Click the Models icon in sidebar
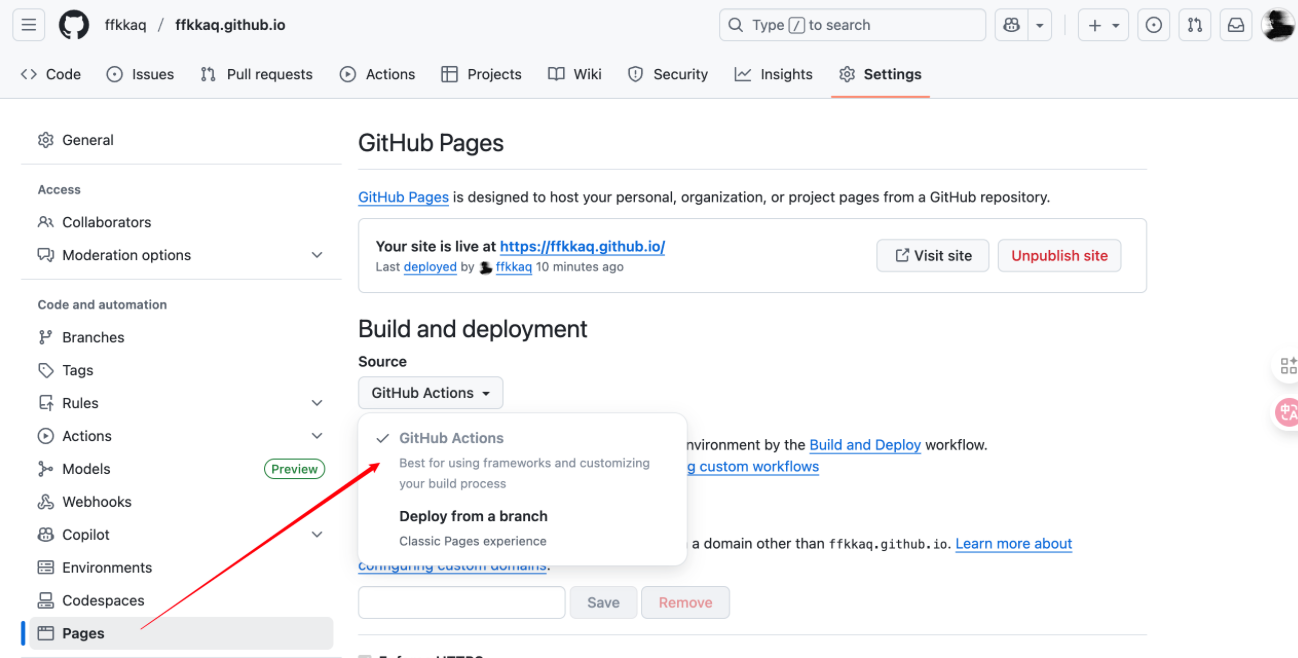Screen dimensions: 1298x658 (46, 469)
